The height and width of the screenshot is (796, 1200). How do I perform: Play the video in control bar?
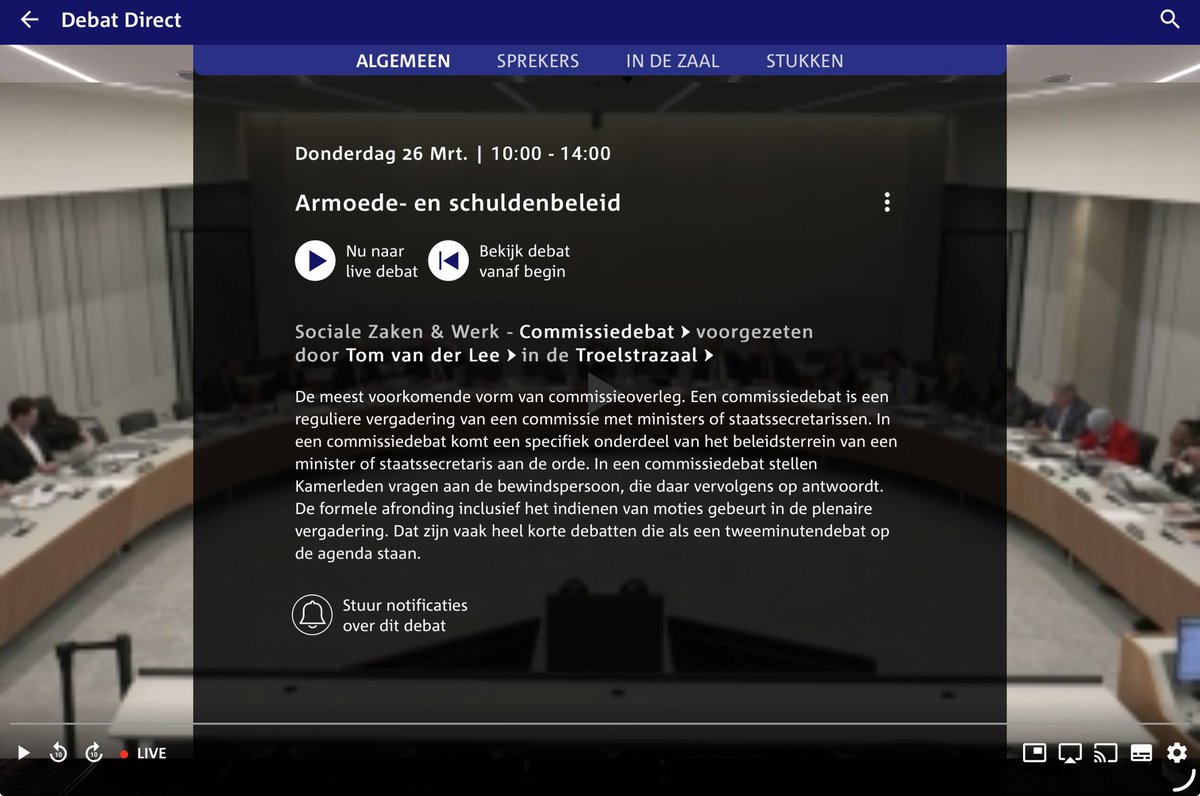pos(24,753)
